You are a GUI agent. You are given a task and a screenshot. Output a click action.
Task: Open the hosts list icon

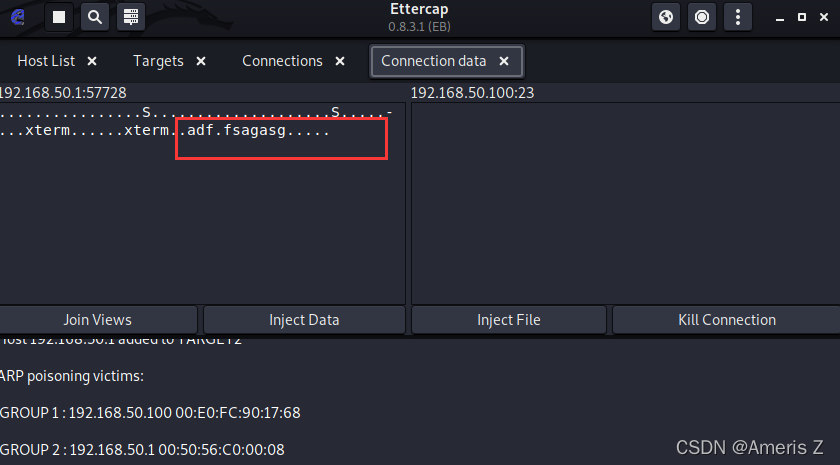pos(131,17)
